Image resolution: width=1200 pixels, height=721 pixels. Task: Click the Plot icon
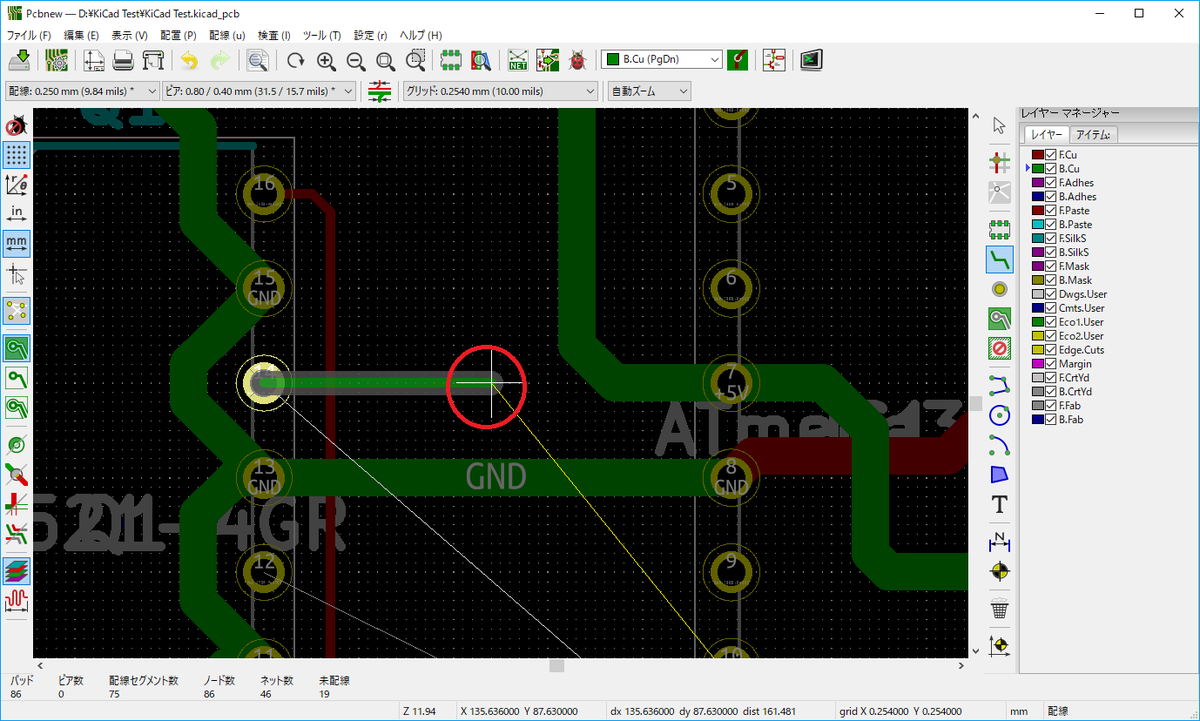pyautogui.click(x=152, y=60)
